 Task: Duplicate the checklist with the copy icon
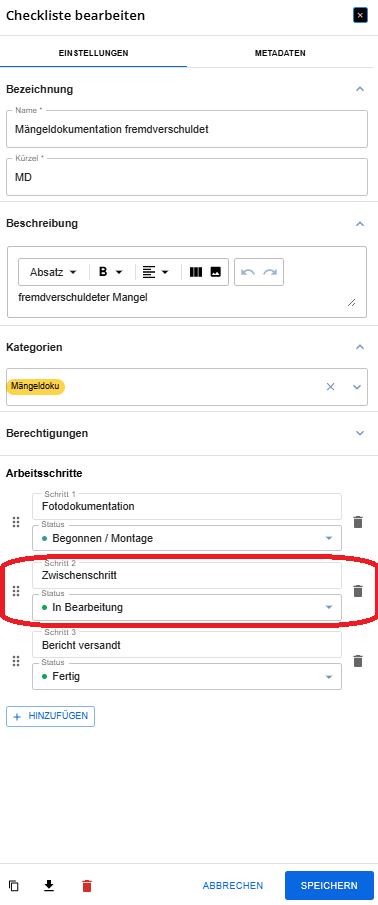(x=14, y=885)
